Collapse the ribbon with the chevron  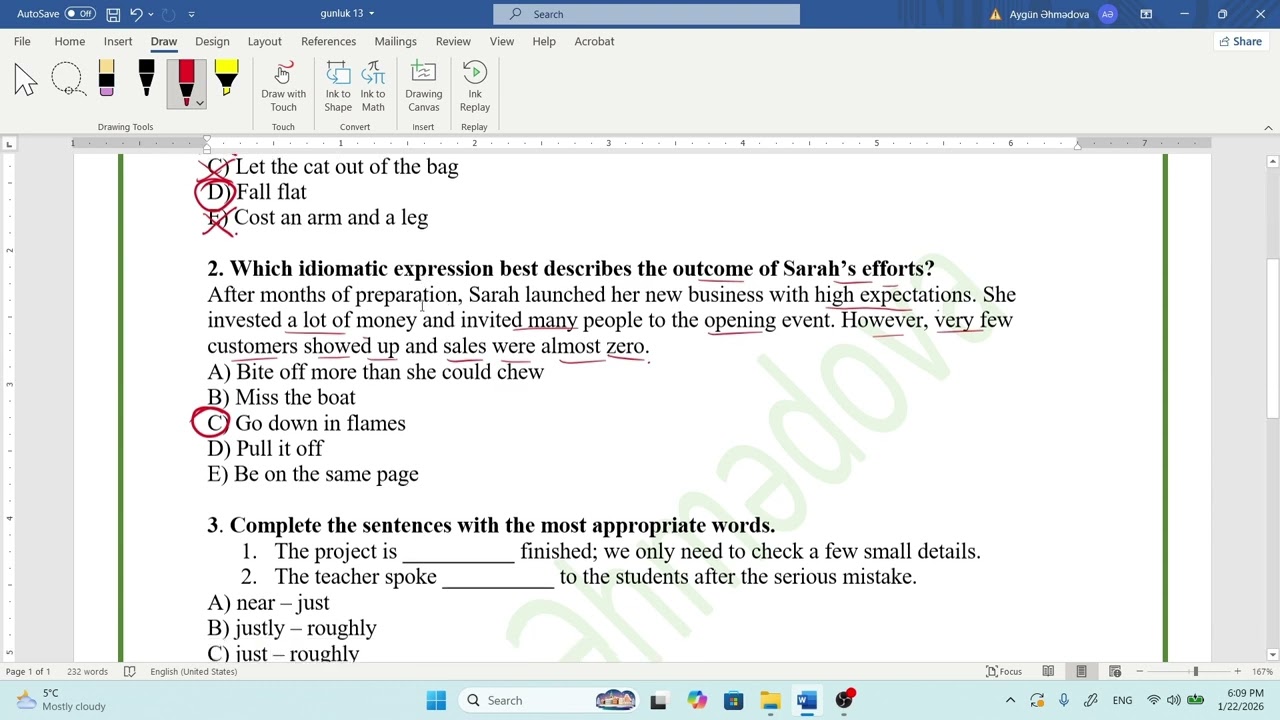click(x=1268, y=128)
